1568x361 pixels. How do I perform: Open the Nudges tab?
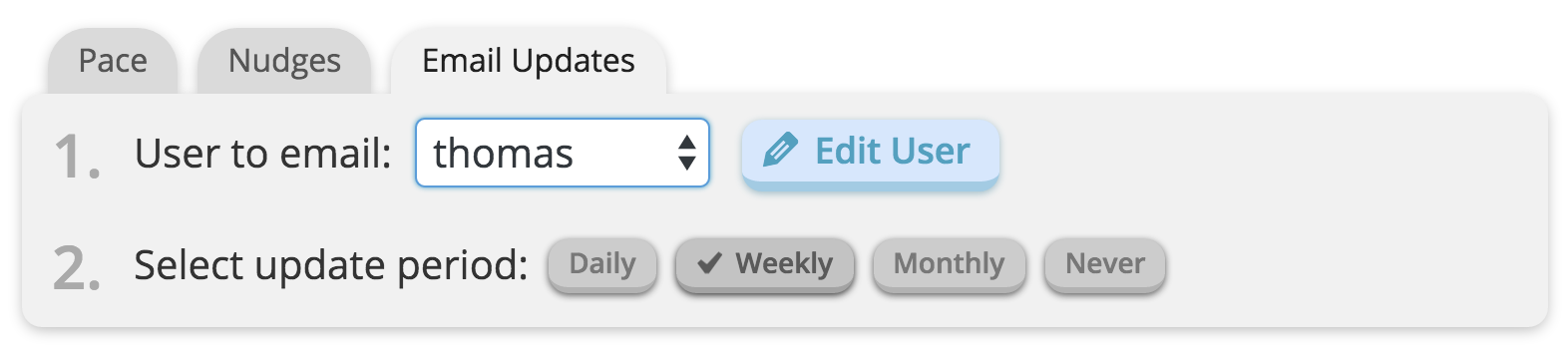coord(284,62)
